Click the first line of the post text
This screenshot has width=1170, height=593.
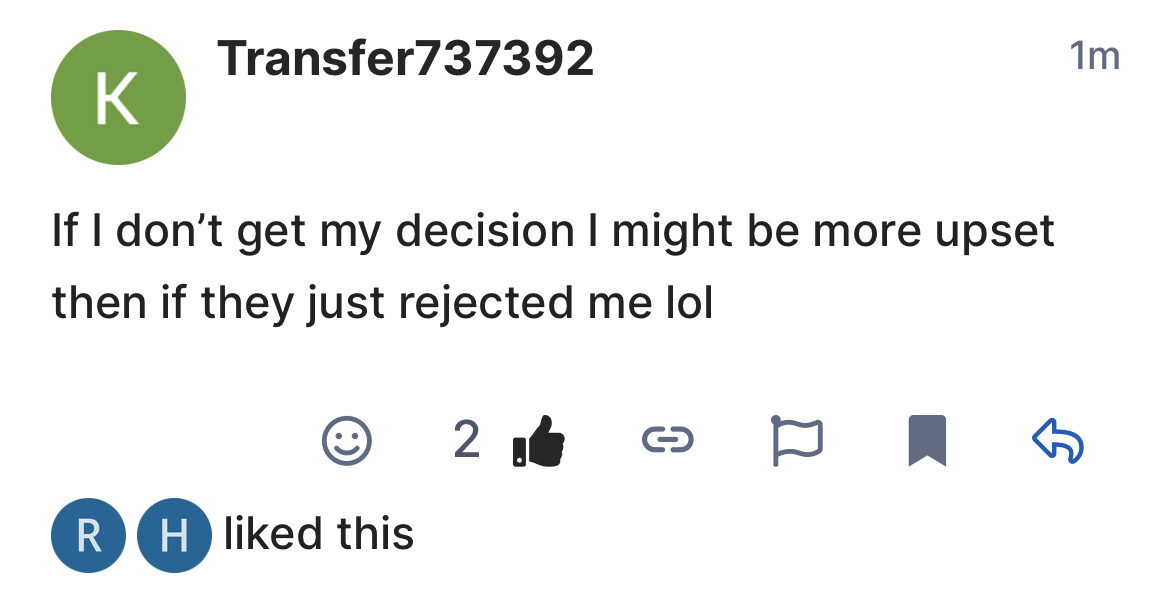pyautogui.click(x=553, y=232)
